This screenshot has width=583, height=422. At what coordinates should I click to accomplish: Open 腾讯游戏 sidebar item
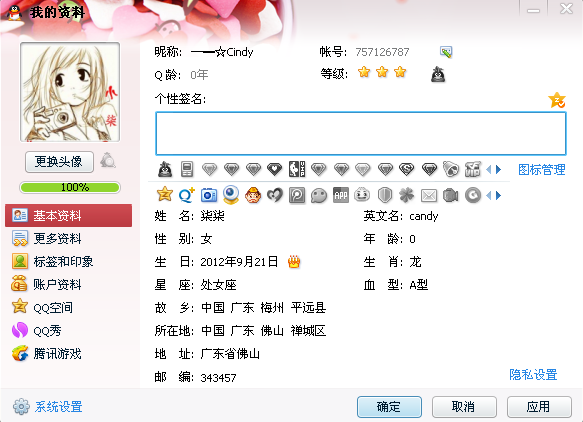pyautogui.click(x=46, y=354)
